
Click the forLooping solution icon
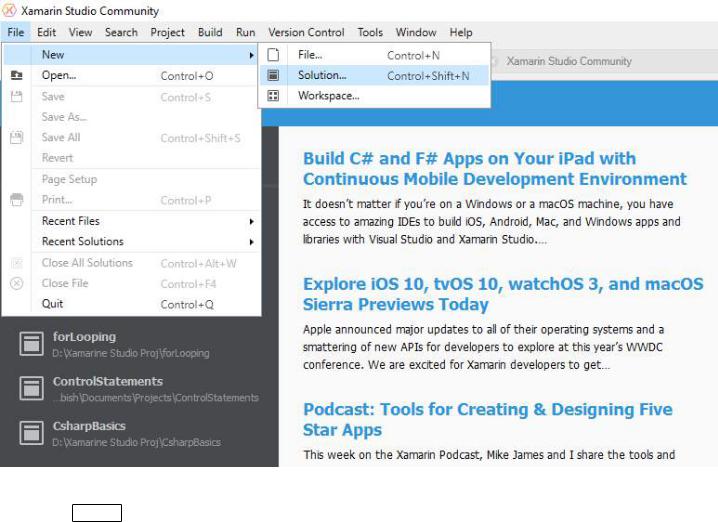coord(32,344)
